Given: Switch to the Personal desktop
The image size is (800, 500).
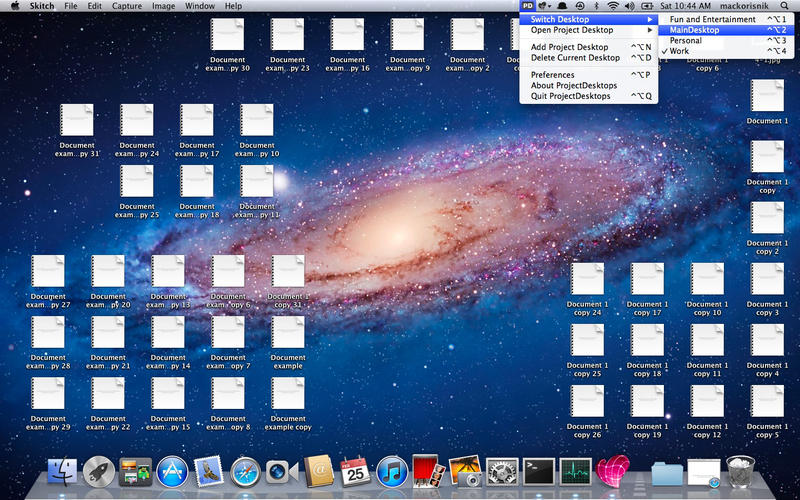Looking at the screenshot, I should (x=686, y=41).
